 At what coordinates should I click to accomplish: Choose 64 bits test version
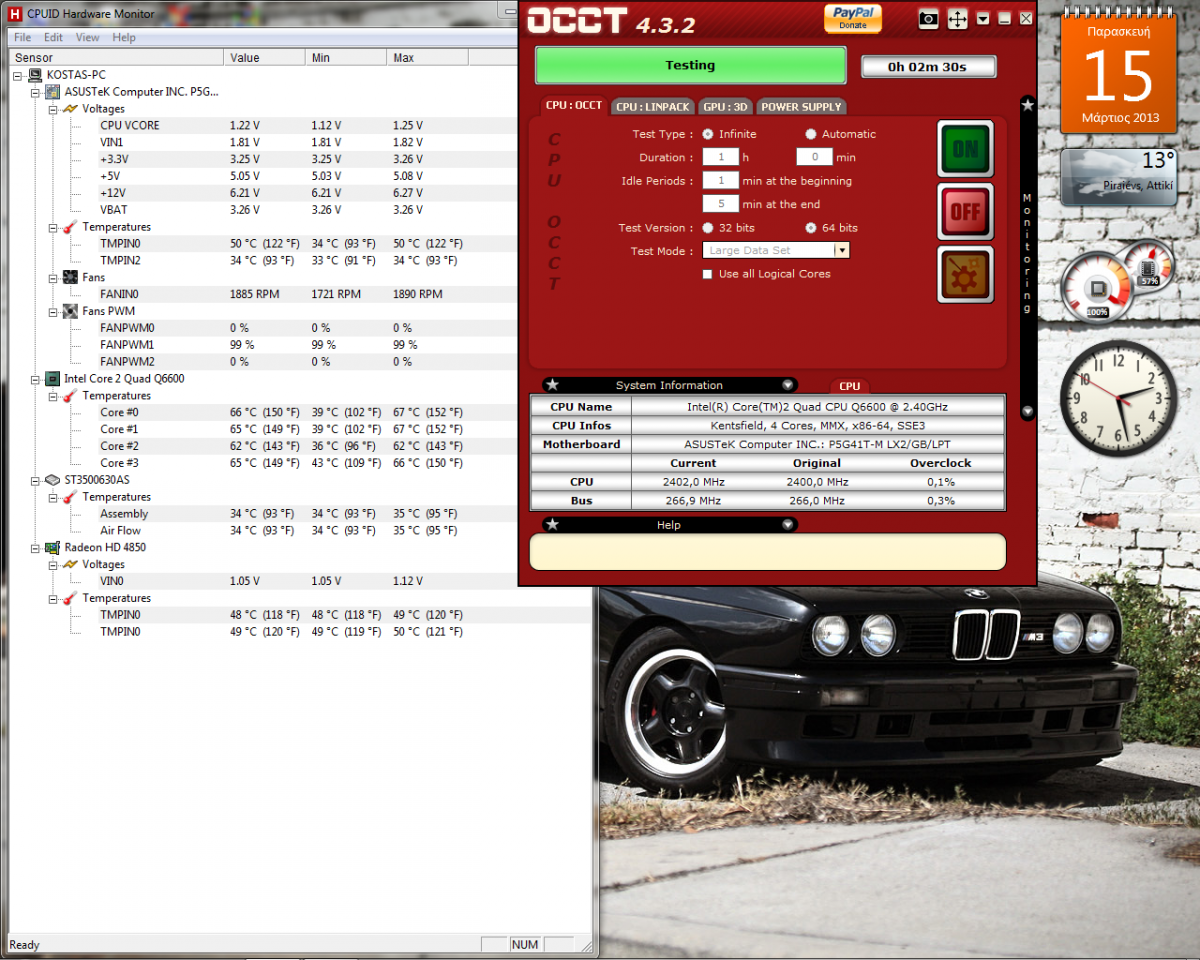(811, 228)
